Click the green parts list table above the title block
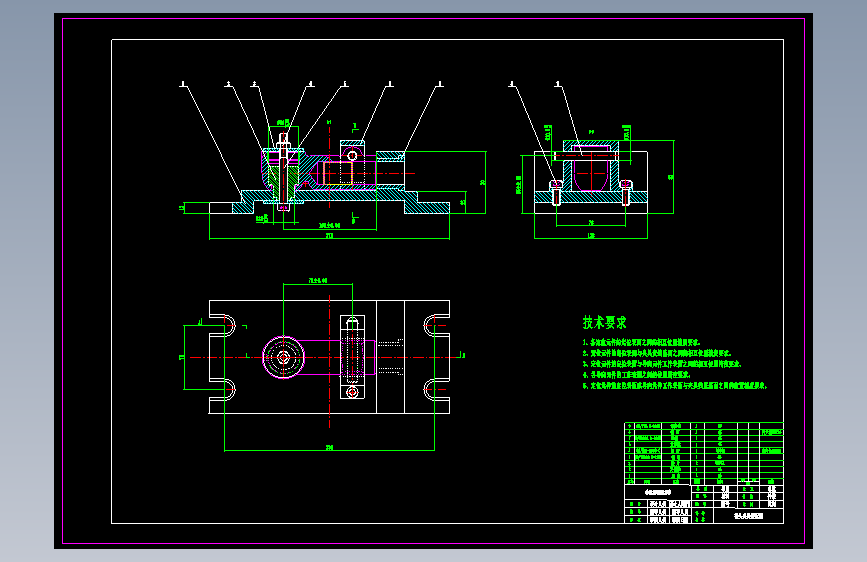The width and height of the screenshot is (867, 562). (704, 454)
